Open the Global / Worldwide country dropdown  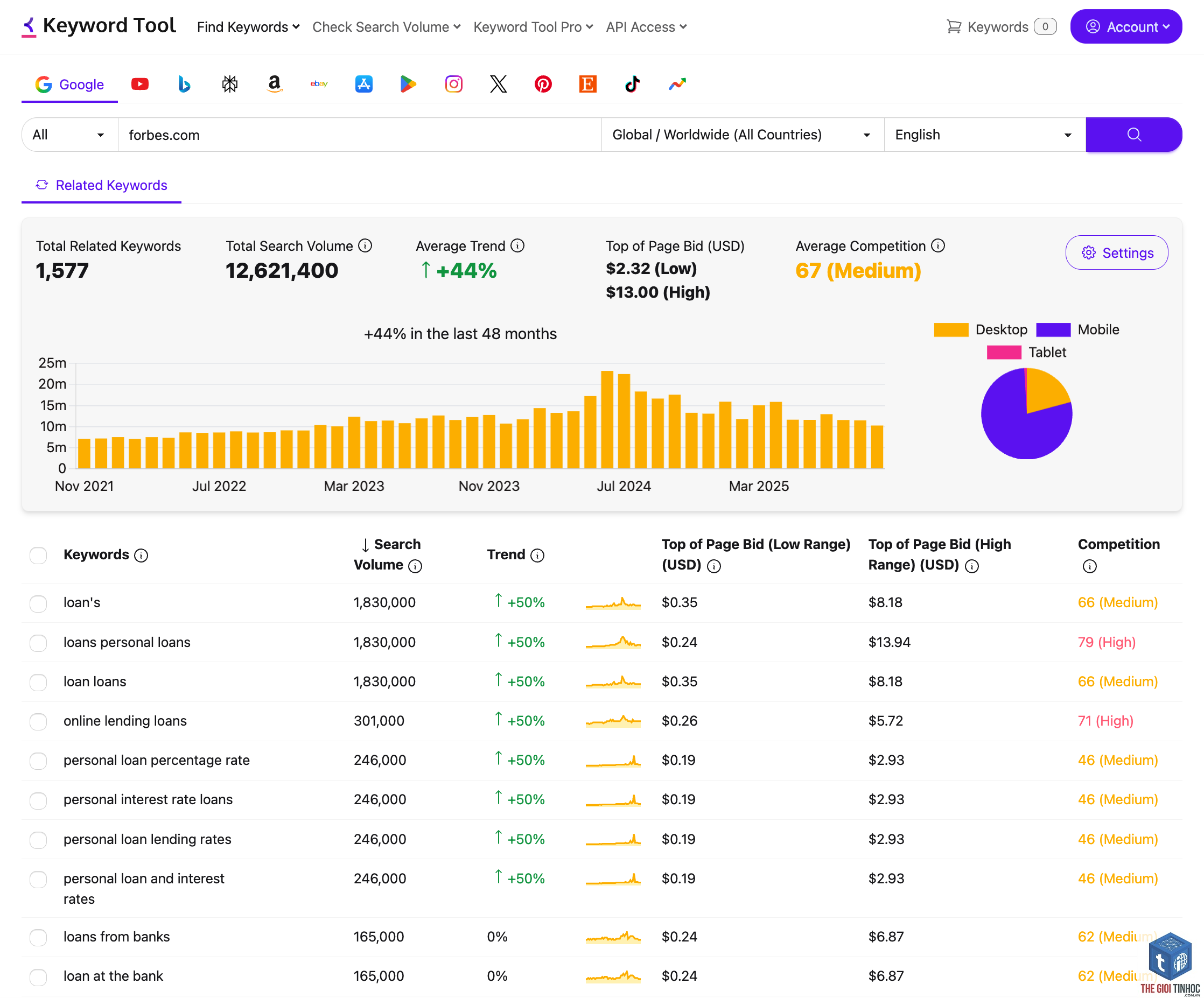(743, 135)
